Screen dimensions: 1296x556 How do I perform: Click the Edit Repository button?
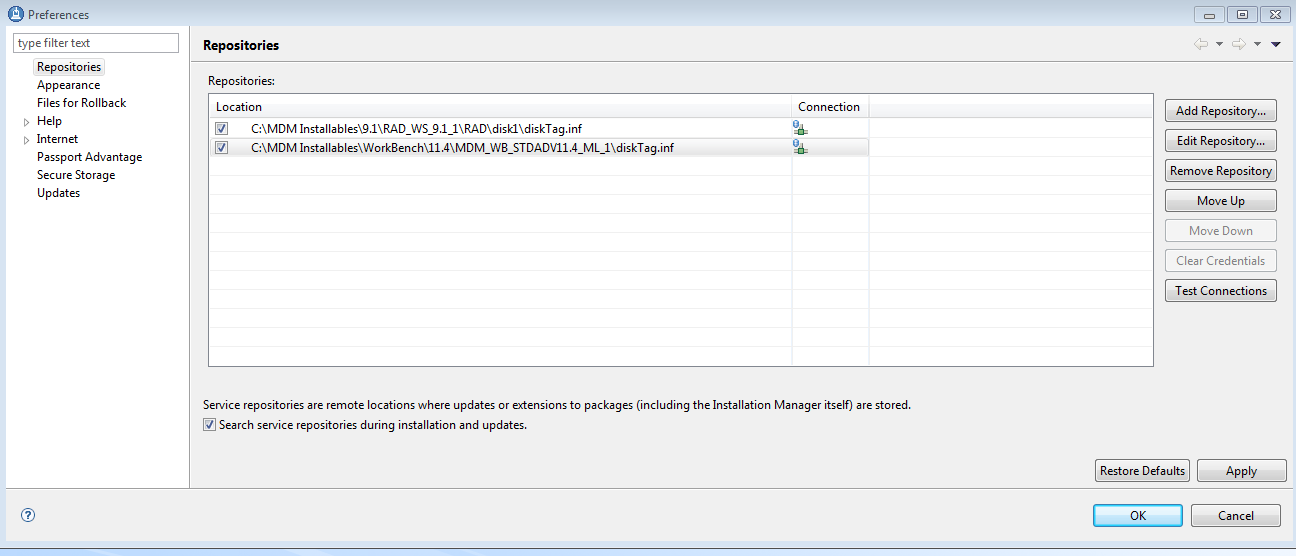point(1220,141)
